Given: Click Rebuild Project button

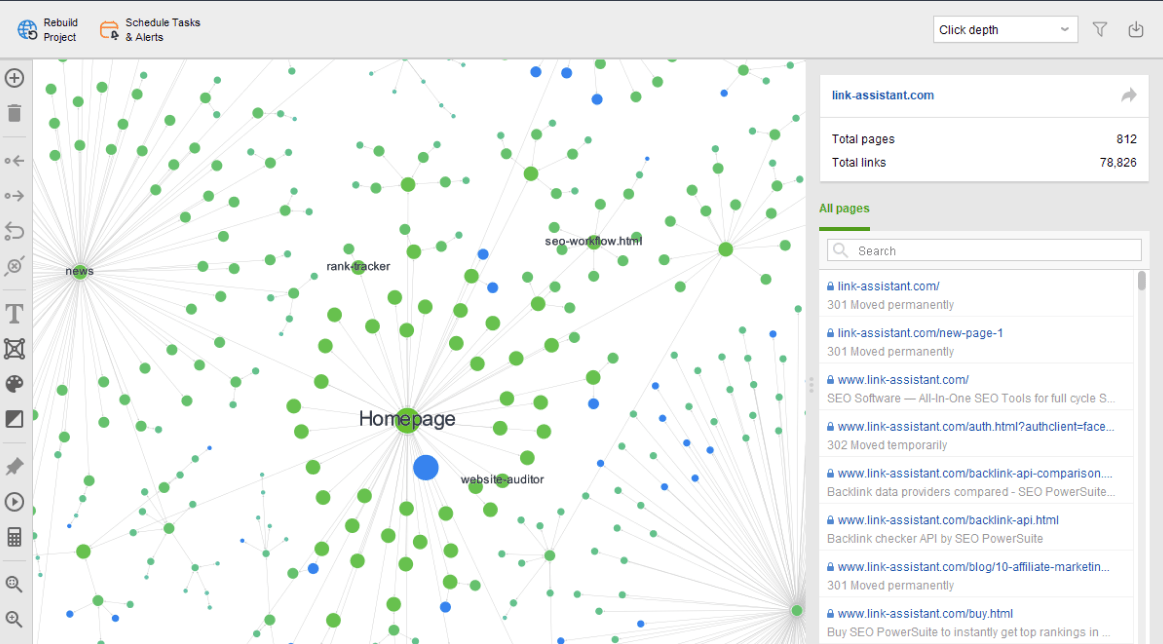Looking at the screenshot, I should click(48, 30).
